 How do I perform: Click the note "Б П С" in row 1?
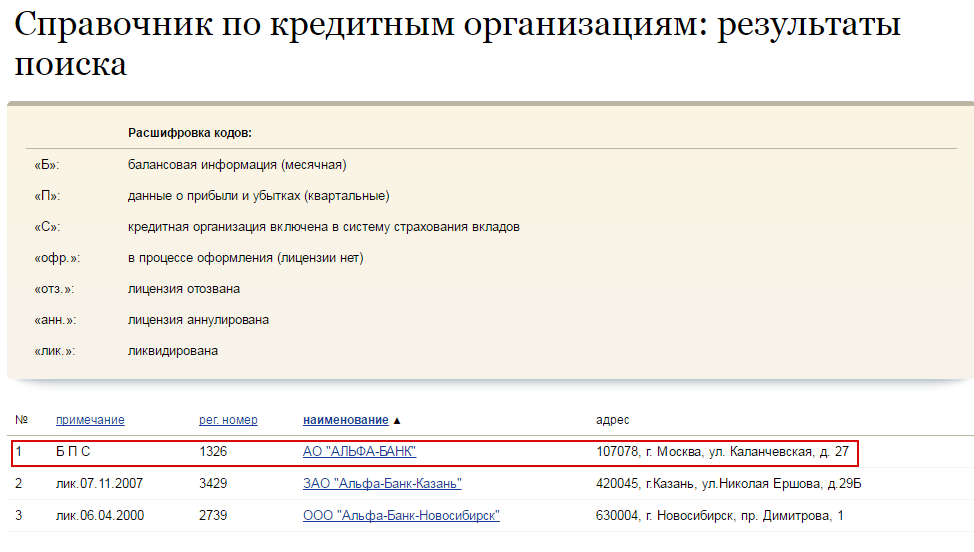click(x=73, y=451)
